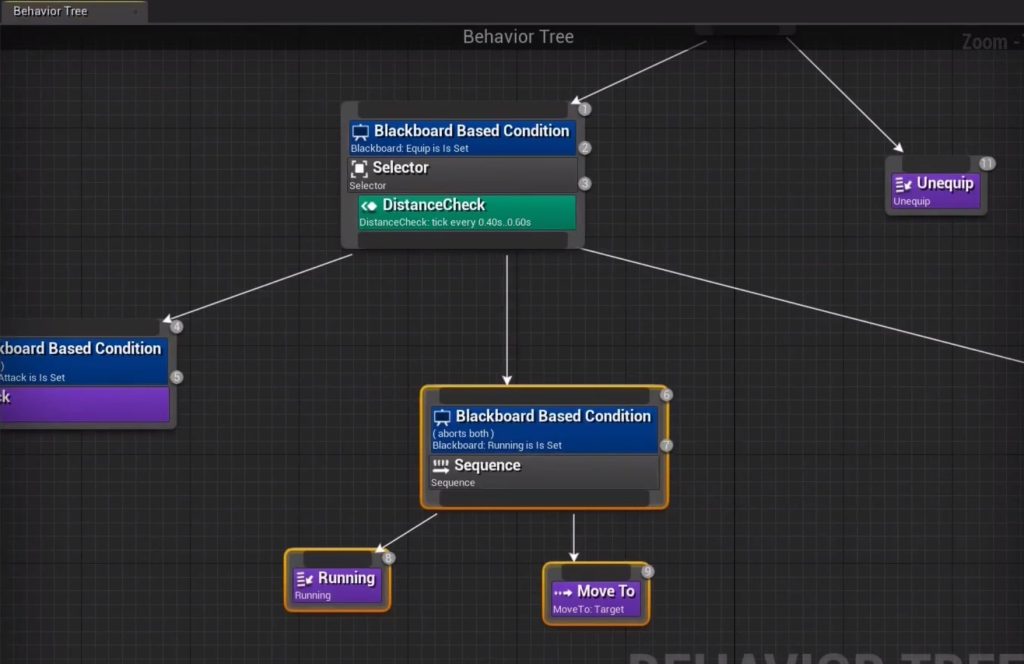Image resolution: width=1024 pixels, height=664 pixels.
Task: Click the Unequip task icon
Action: point(903,185)
